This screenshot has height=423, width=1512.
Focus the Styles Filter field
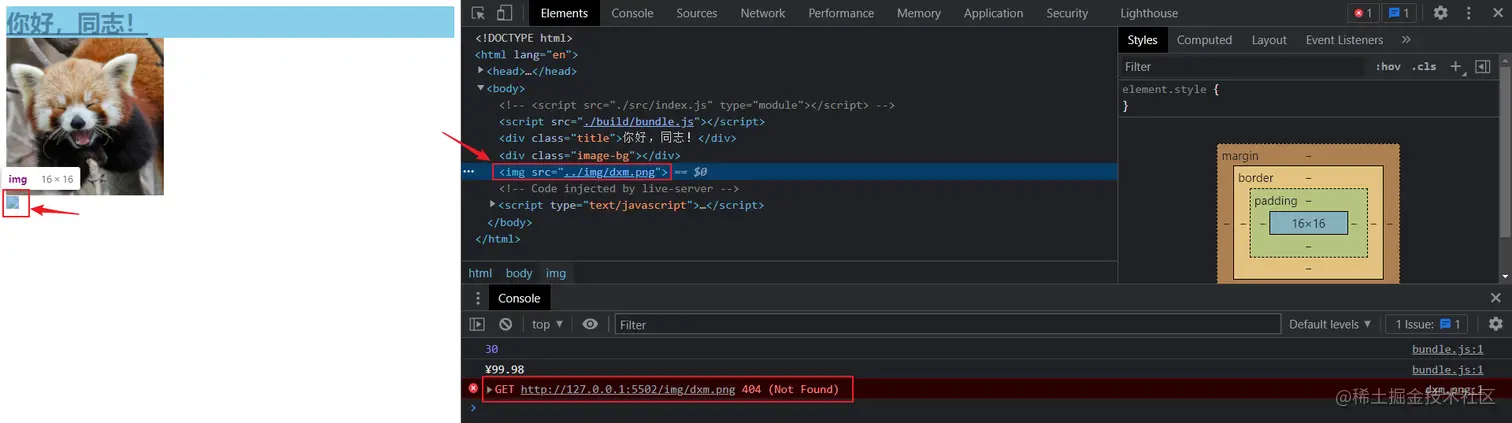click(x=1242, y=66)
